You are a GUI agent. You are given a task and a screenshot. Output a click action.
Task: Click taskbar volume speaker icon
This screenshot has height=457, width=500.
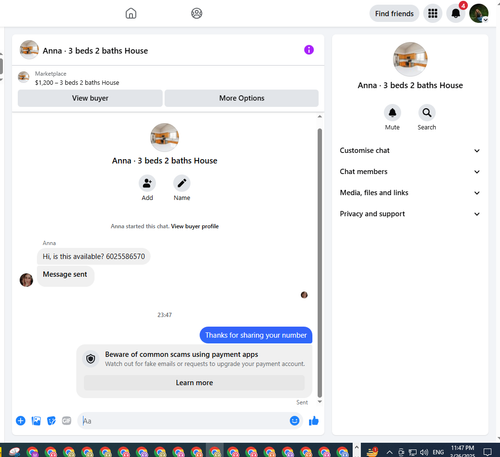(424, 452)
